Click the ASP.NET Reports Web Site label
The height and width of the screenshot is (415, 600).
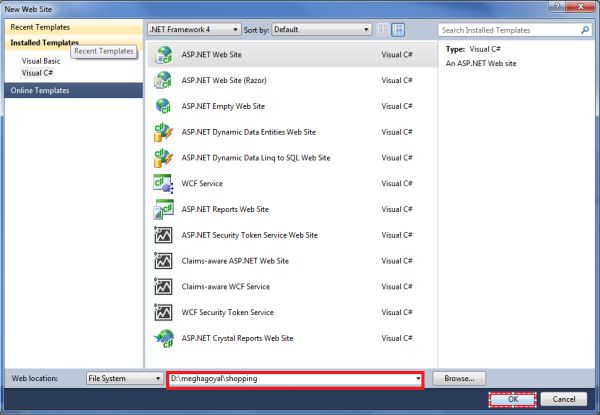(225, 209)
